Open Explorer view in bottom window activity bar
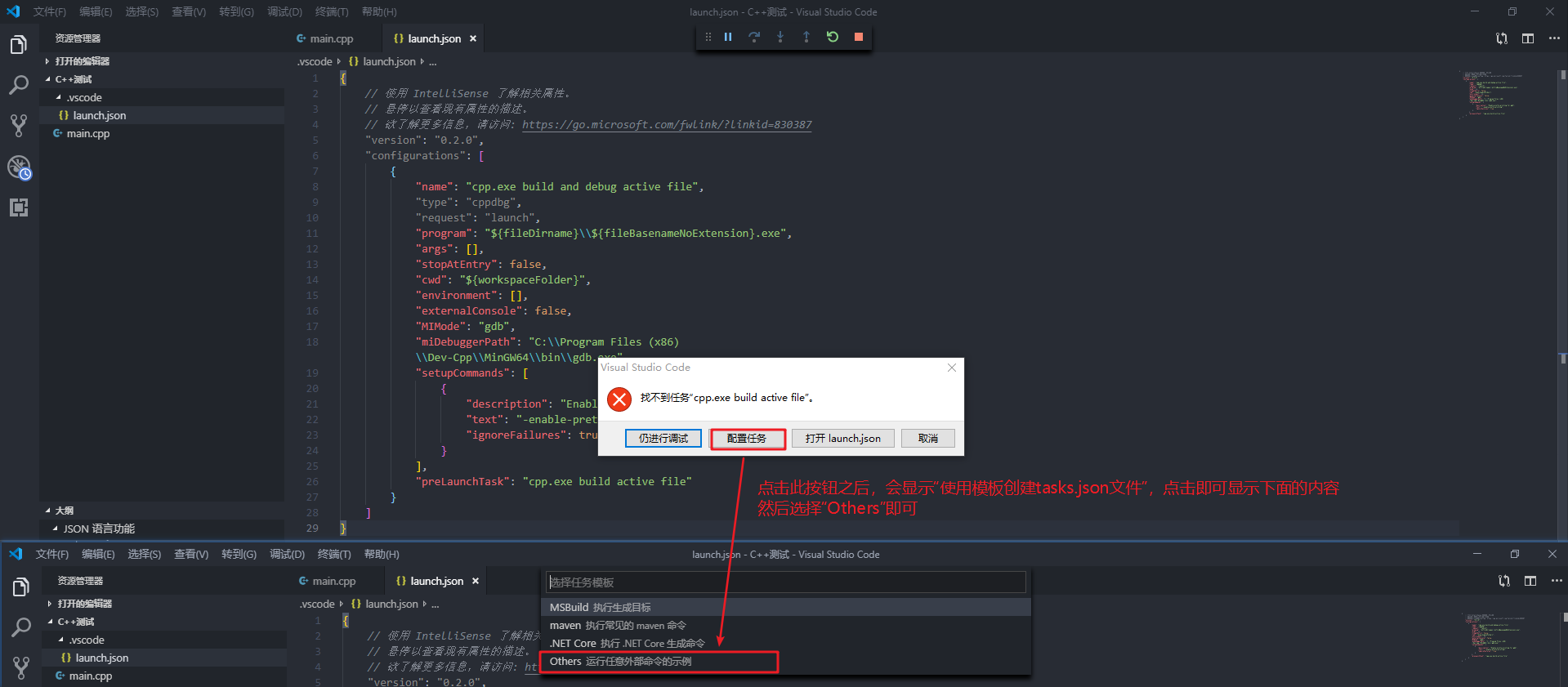 [x=21, y=587]
